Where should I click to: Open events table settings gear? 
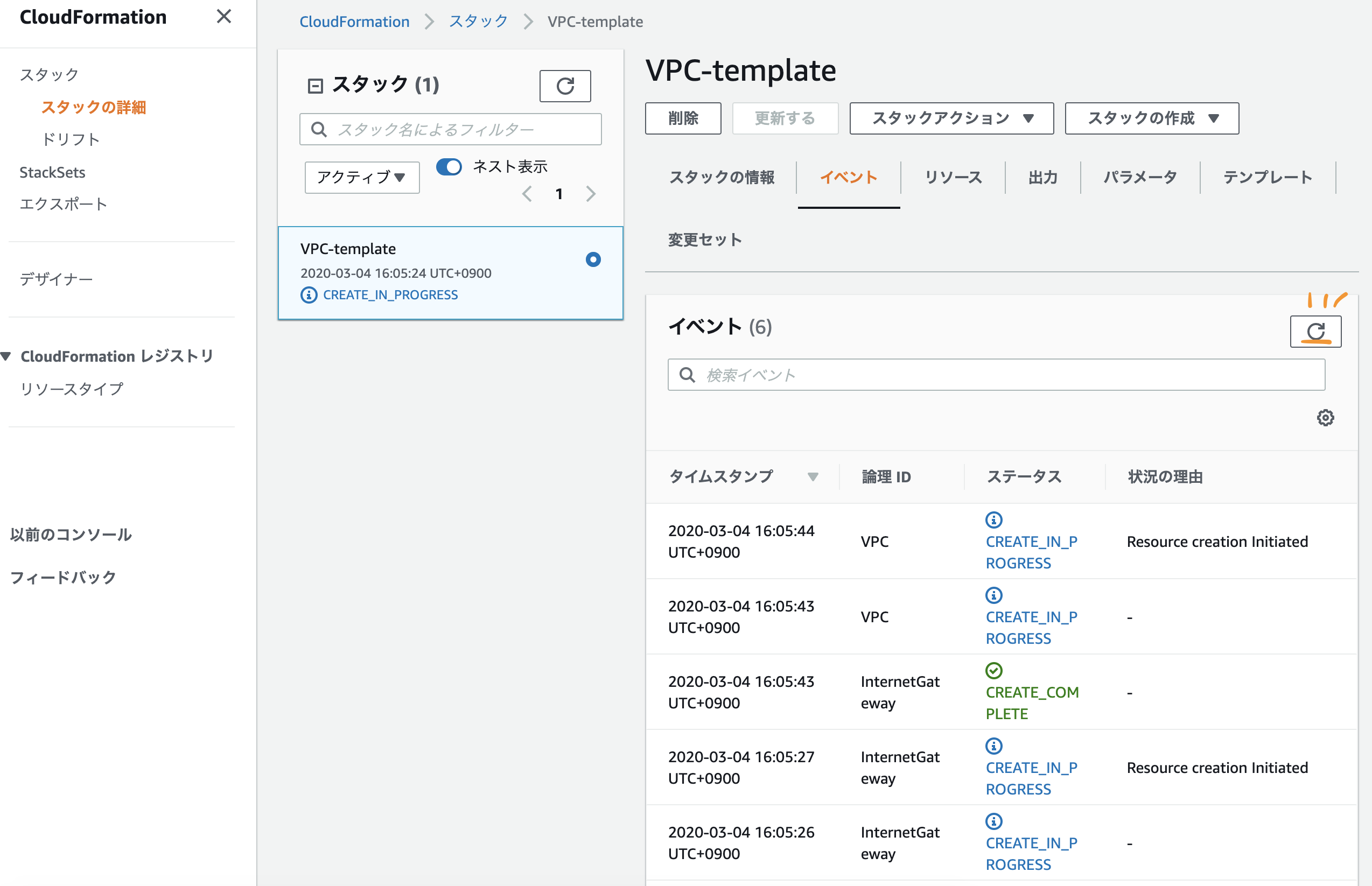pos(1325,418)
